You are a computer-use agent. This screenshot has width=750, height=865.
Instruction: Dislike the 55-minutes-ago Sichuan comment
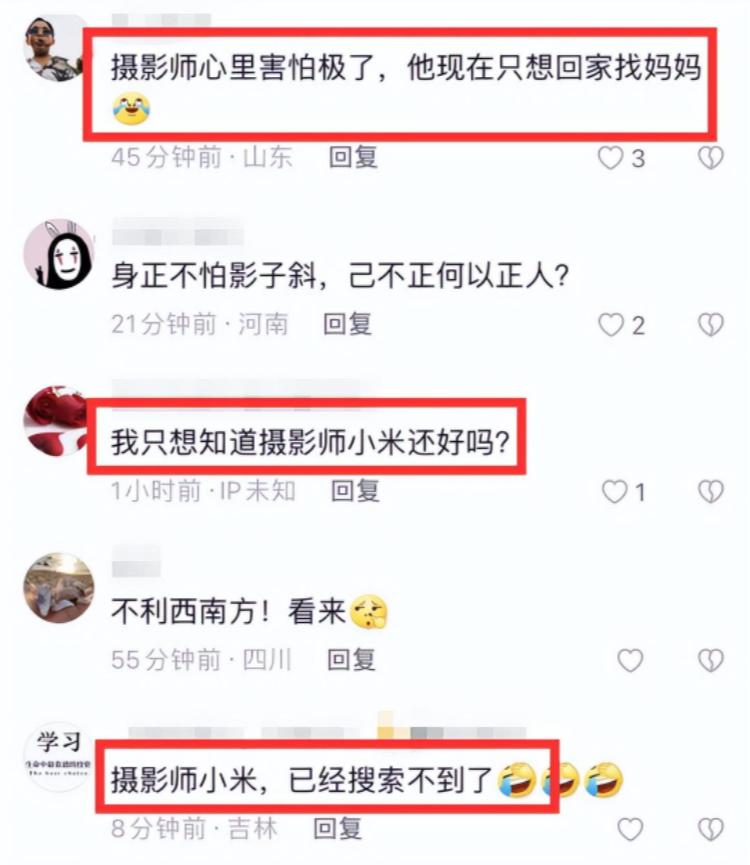pyautogui.click(x=711, y=660)
